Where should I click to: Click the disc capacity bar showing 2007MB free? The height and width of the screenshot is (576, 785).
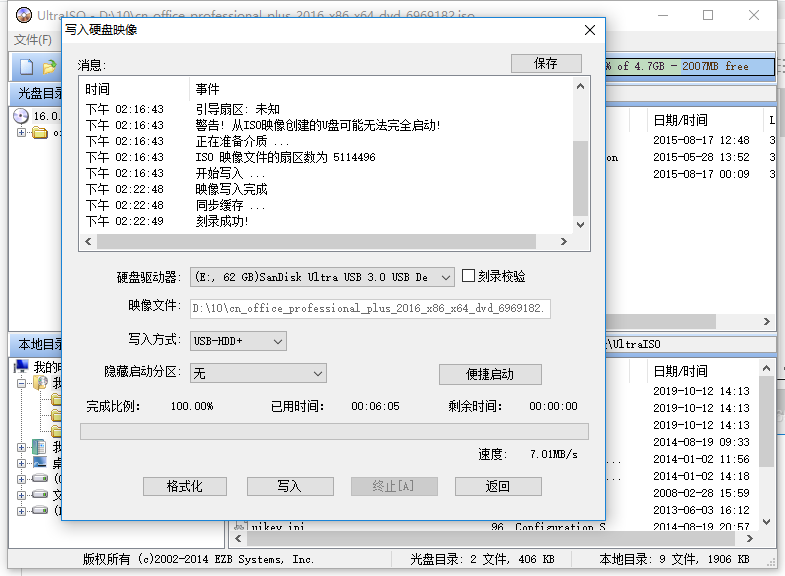click(689, 67)
